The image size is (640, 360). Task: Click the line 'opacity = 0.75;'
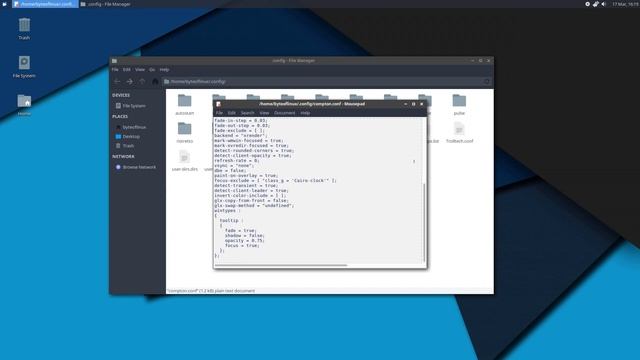tap(244, 241)
